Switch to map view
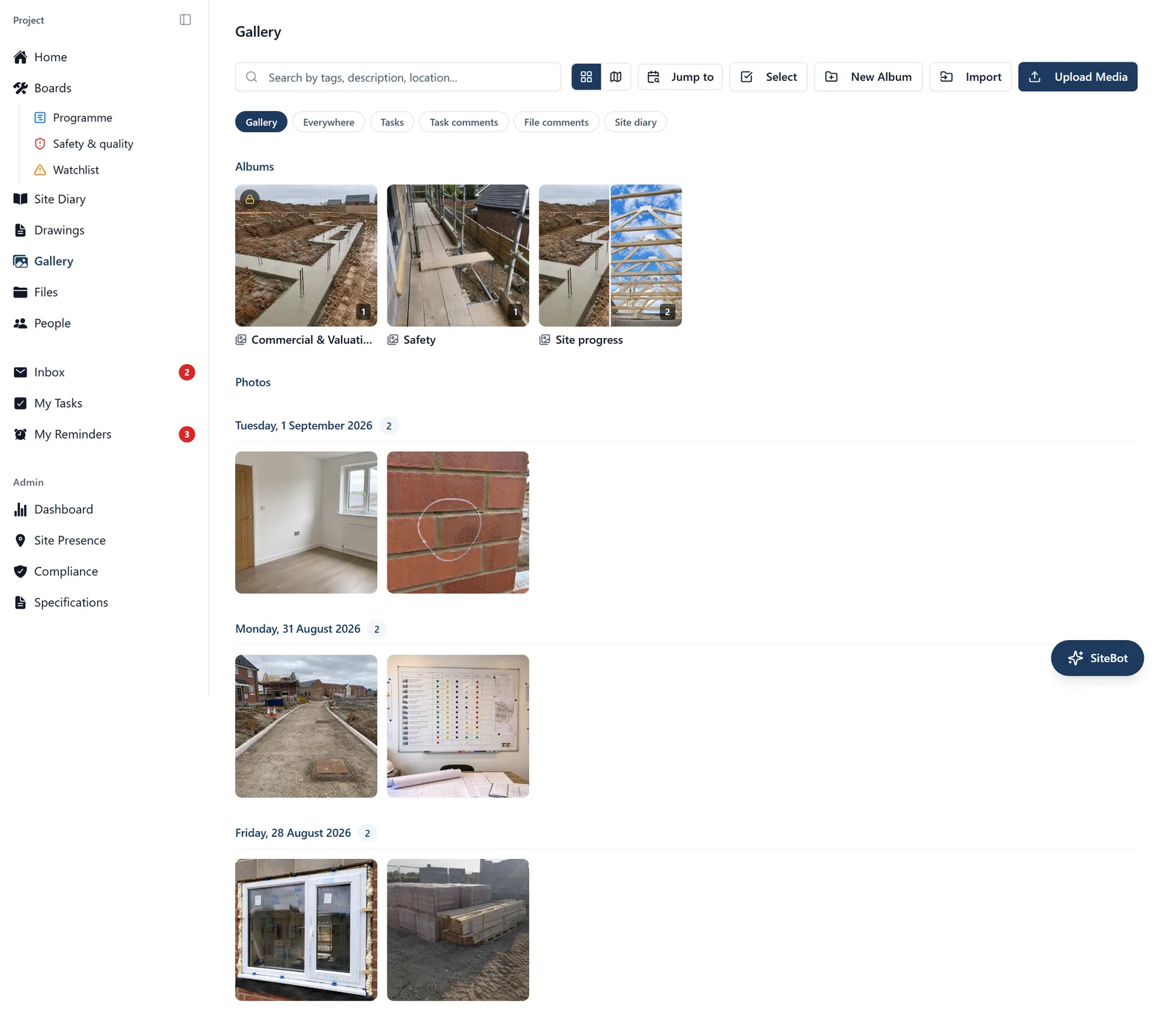This screenshot has height=1014, width=1176. coord(616,76)
